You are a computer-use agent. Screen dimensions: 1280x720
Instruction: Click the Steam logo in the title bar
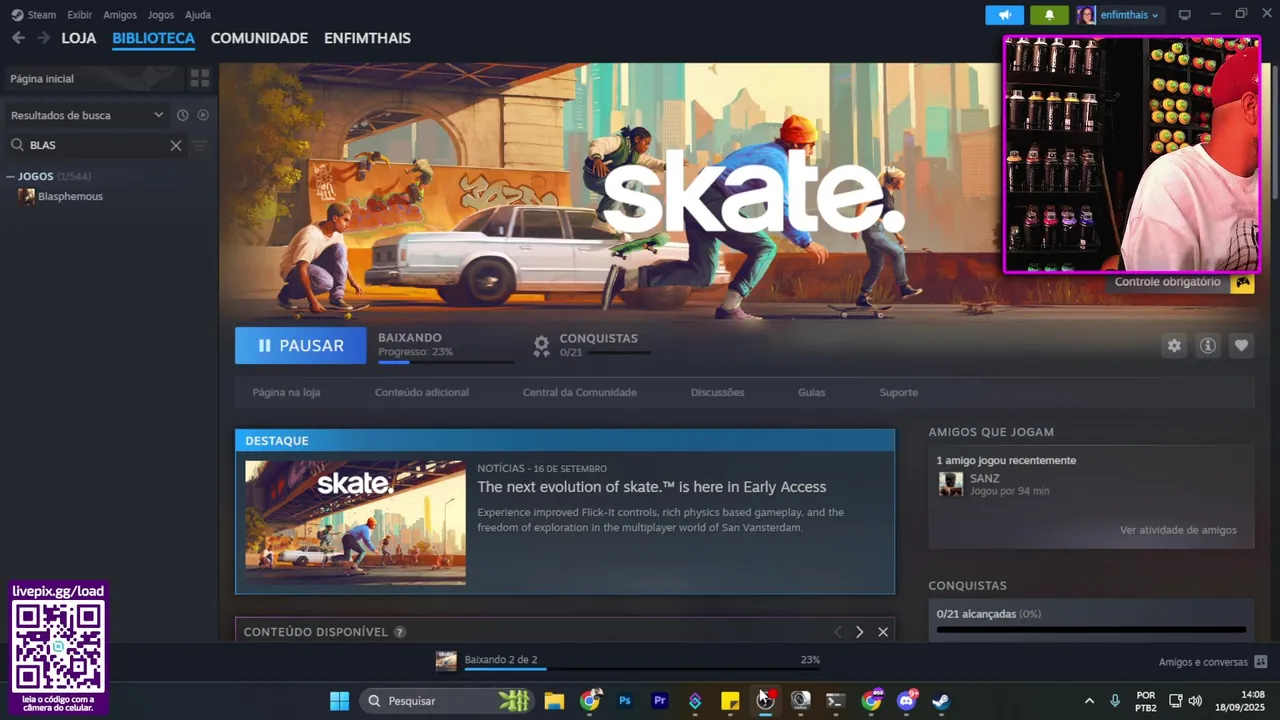(x=17, y=15)
